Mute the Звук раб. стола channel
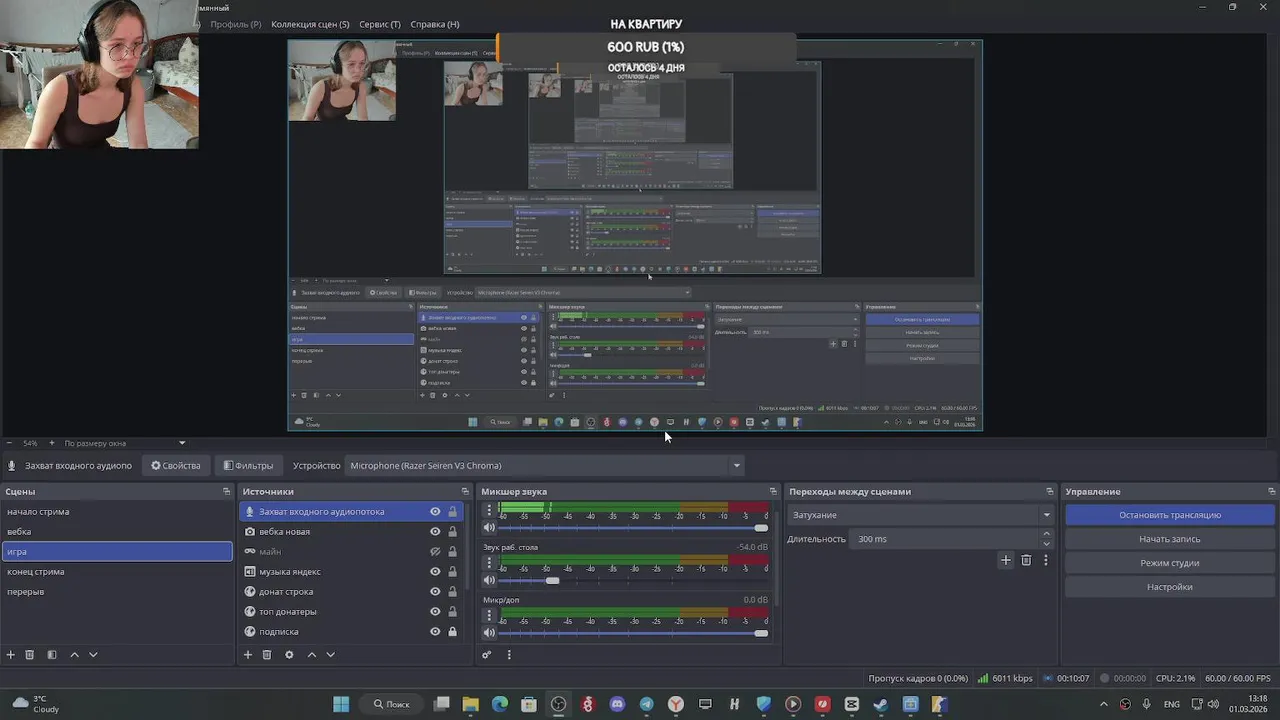This screenshot has width=1280, height=720. tap(489, 580)
